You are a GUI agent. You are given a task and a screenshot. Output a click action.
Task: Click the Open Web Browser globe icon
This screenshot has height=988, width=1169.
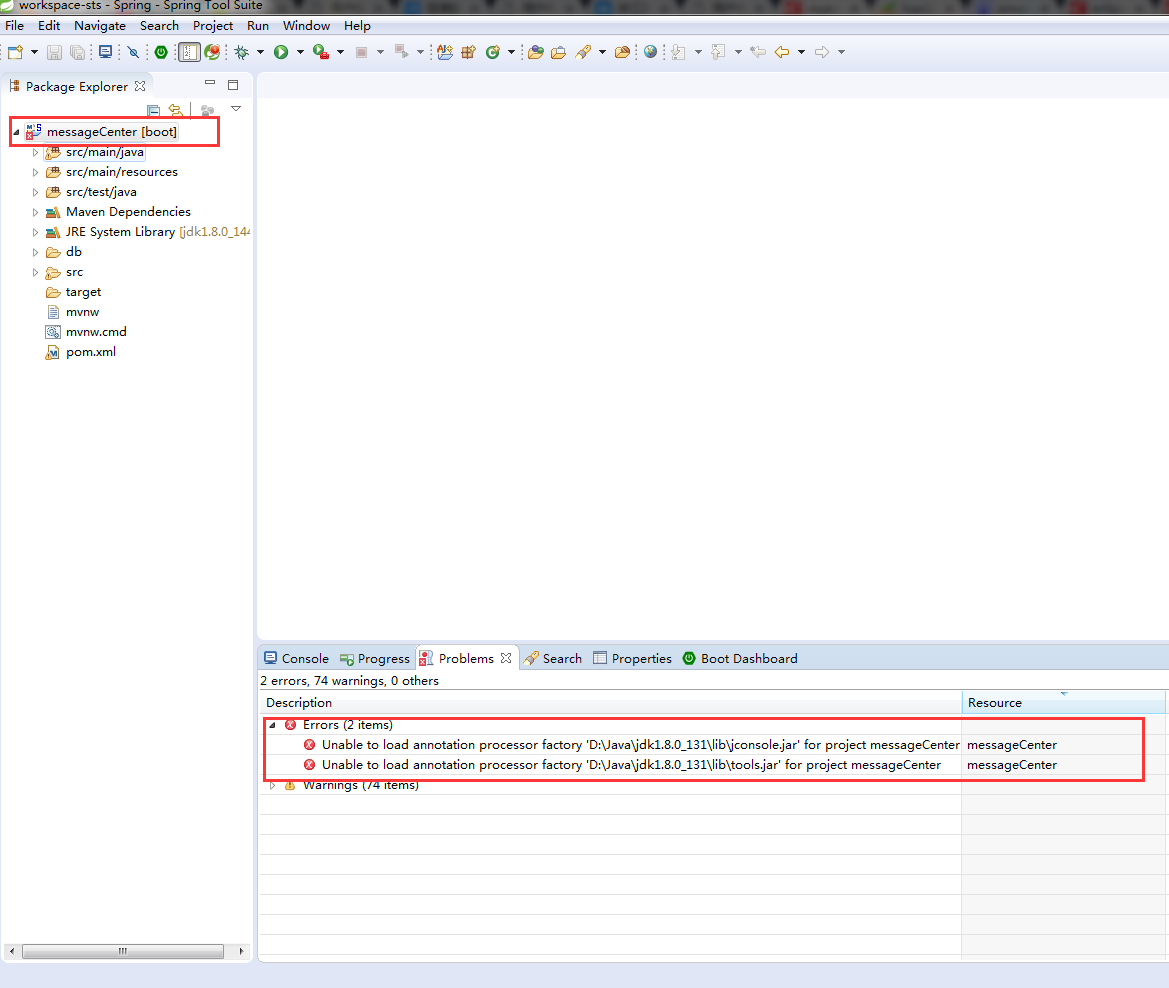click(651, 52)
